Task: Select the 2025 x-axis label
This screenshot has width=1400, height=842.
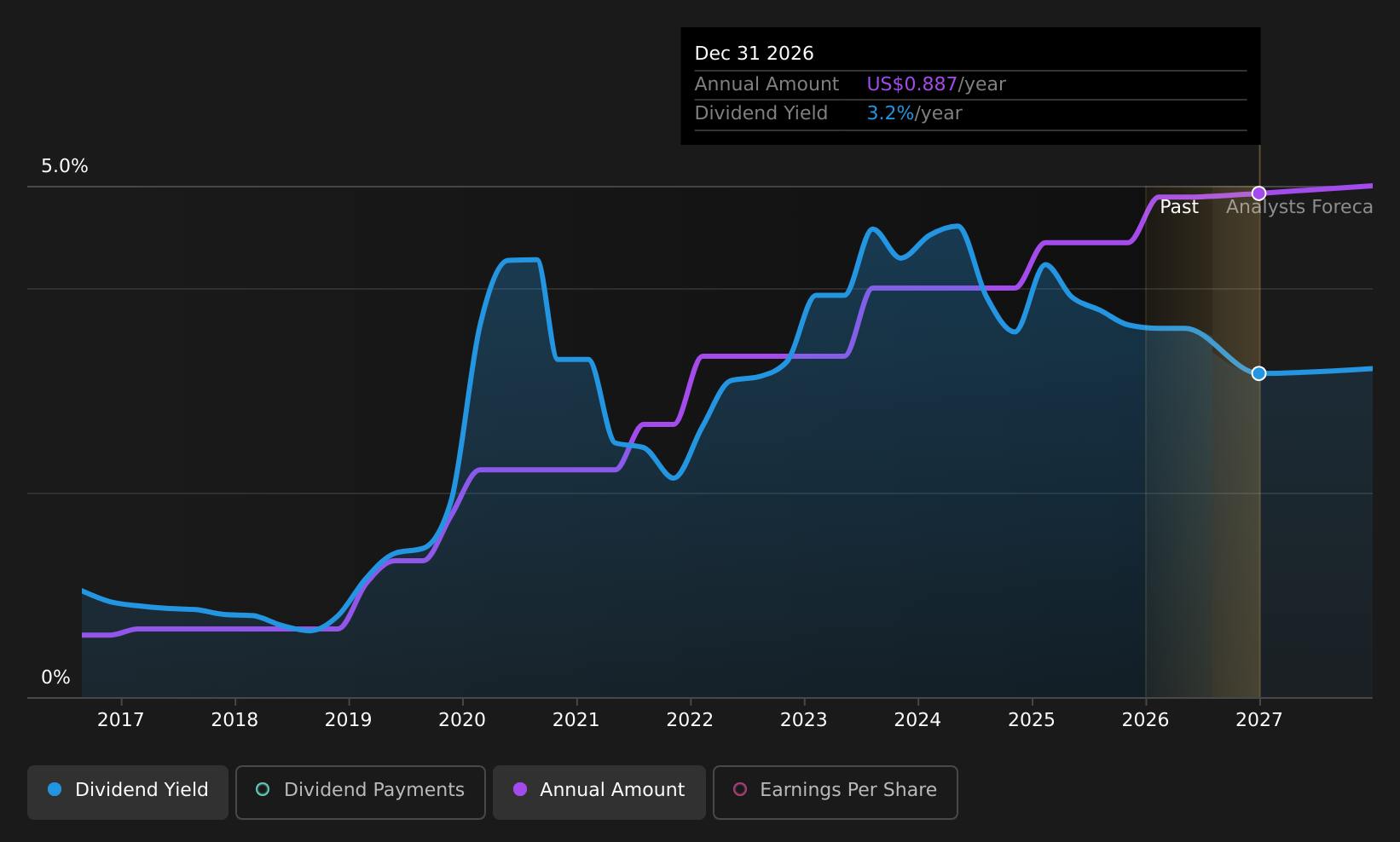Action: (x=1032, y=720)
